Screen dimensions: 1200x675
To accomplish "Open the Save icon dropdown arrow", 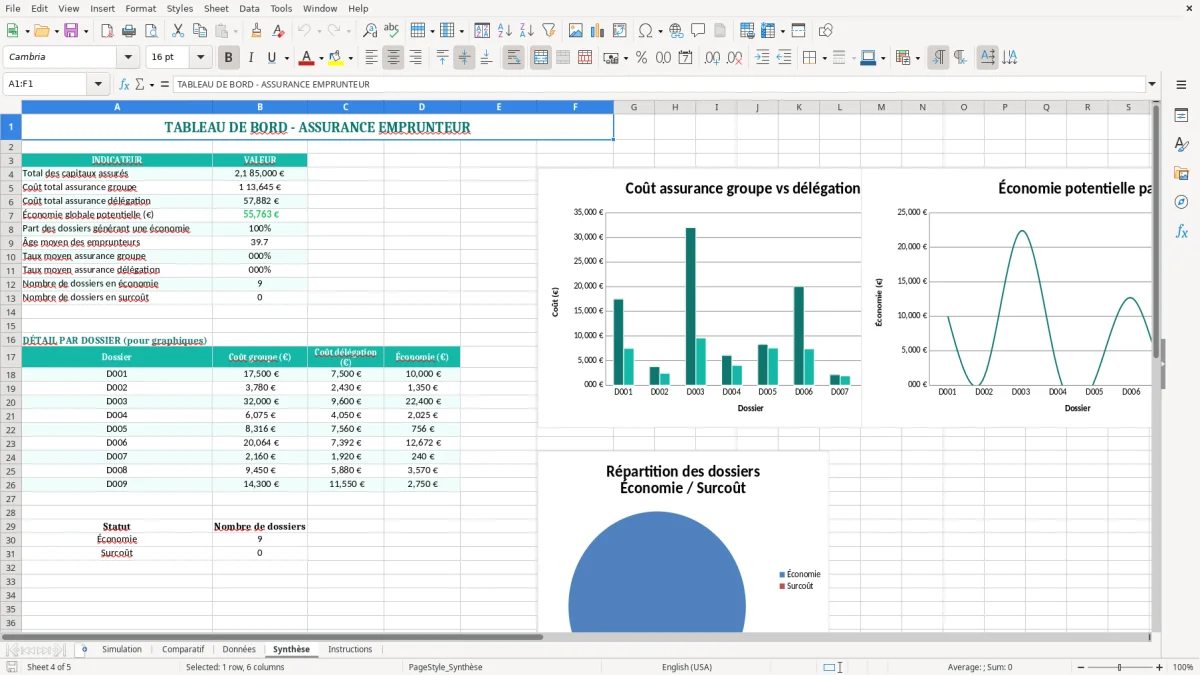I will pyautogui.click(x=85, y=31).
